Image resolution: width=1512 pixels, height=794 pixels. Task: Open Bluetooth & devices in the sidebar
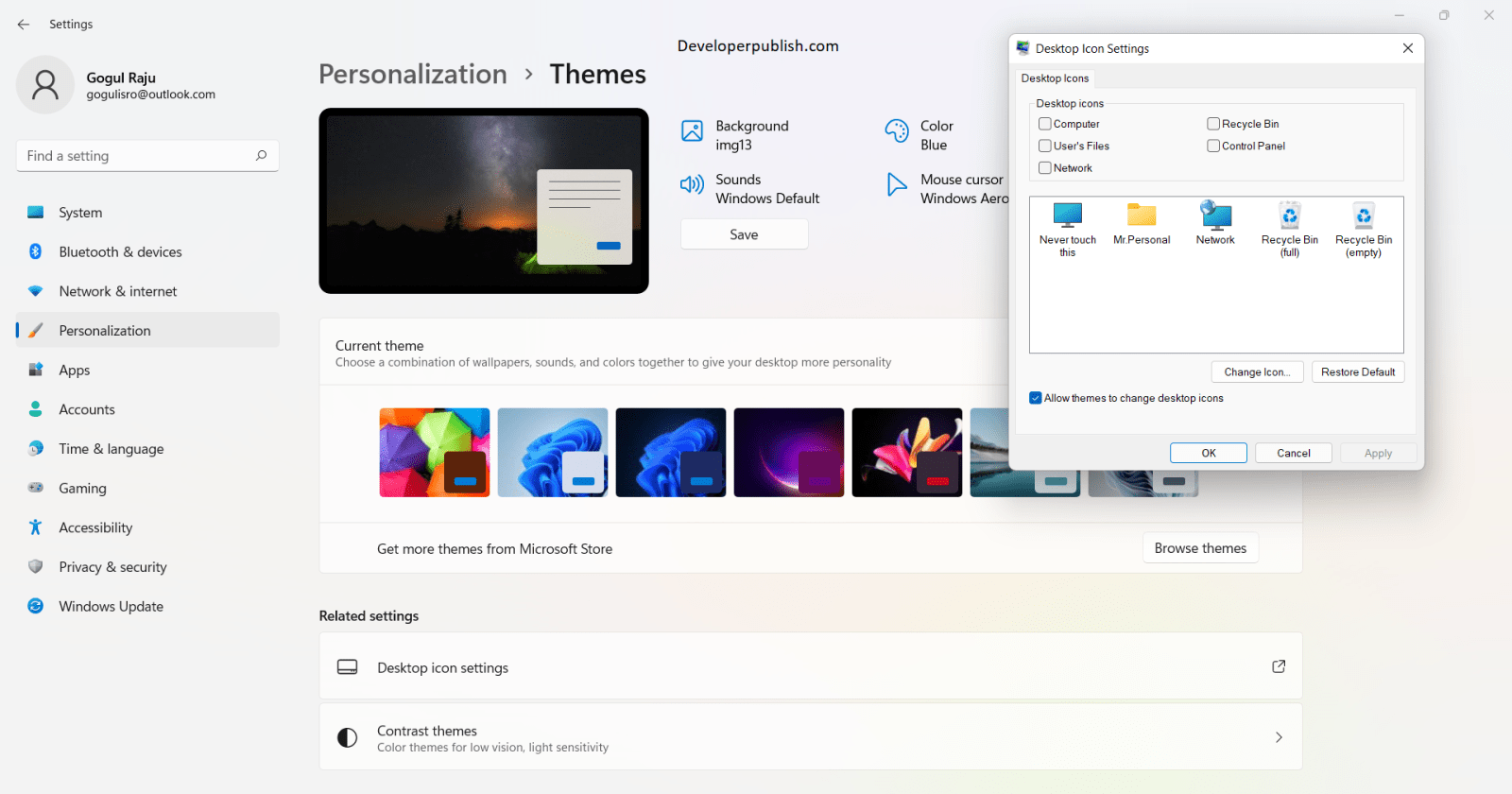147,252
